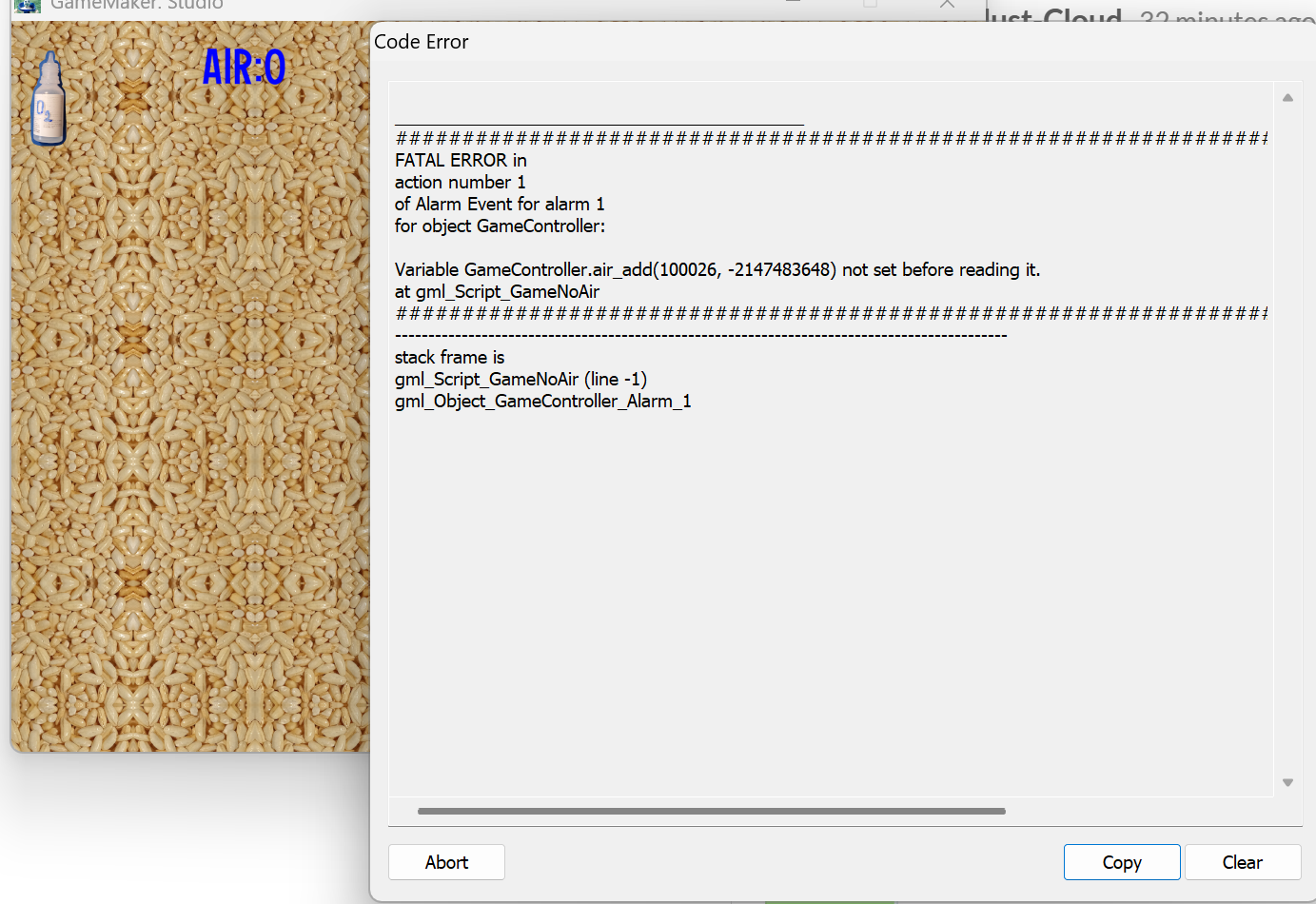The image size is (1316, 904).
Task: Abort the game from the error dialog
Action: click(446, 862)
